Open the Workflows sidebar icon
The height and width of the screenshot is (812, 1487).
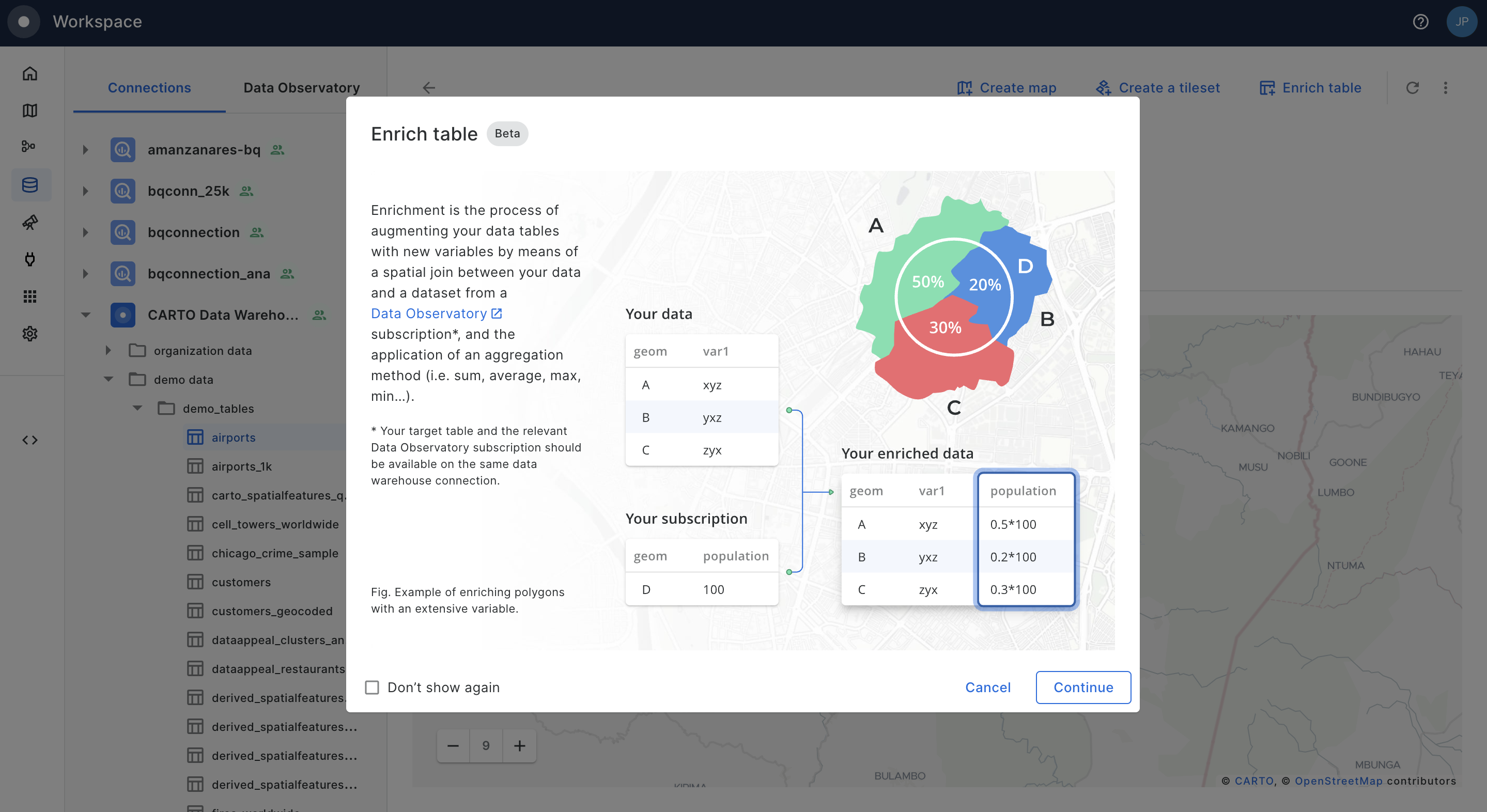tap(29, 147)
